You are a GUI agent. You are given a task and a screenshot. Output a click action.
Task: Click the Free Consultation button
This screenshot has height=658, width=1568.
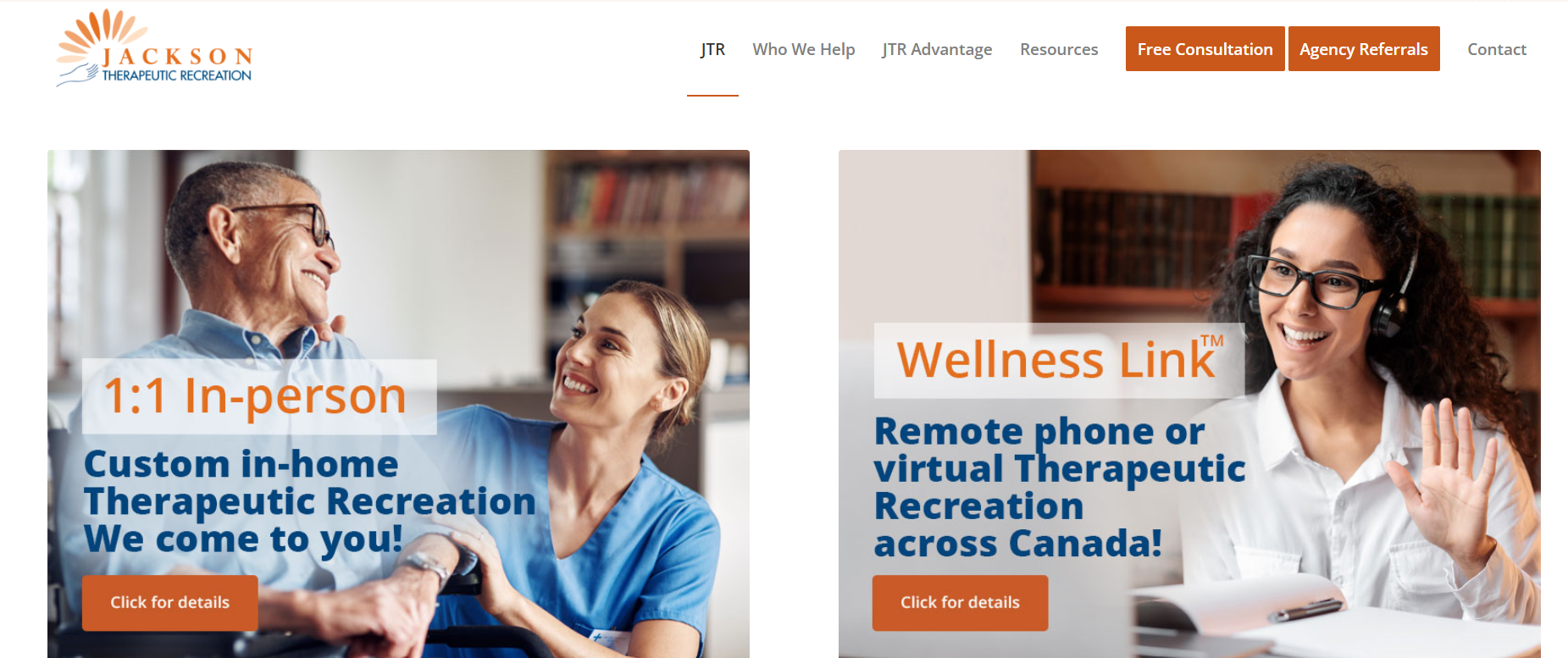pos(1205,49)
